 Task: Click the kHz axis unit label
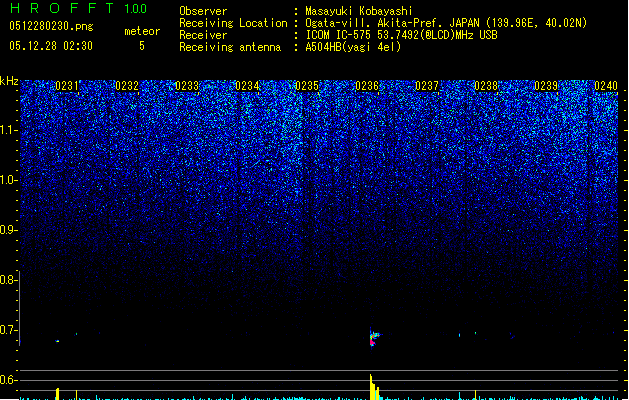click(9, 81)
